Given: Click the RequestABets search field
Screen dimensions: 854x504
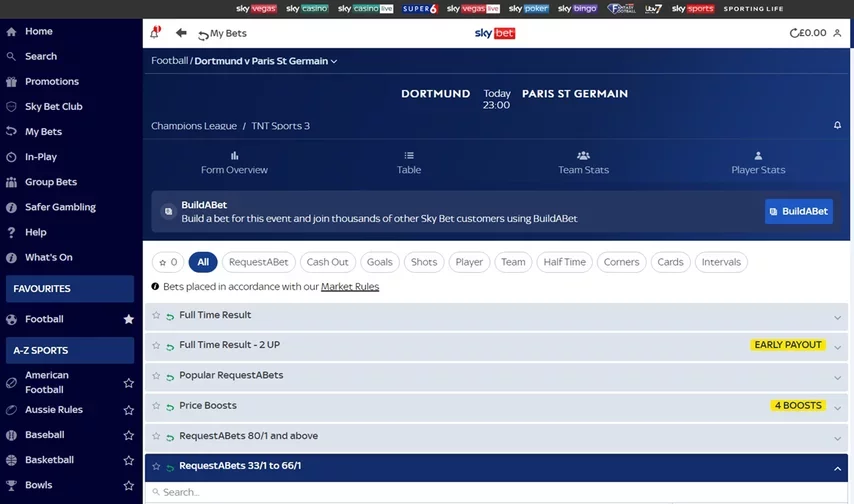Looking at the screenshot, I should pos(496,492).
